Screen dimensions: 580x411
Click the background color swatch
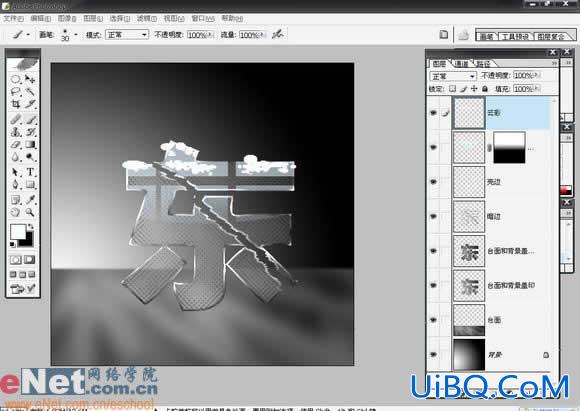(x=28, y=241)
